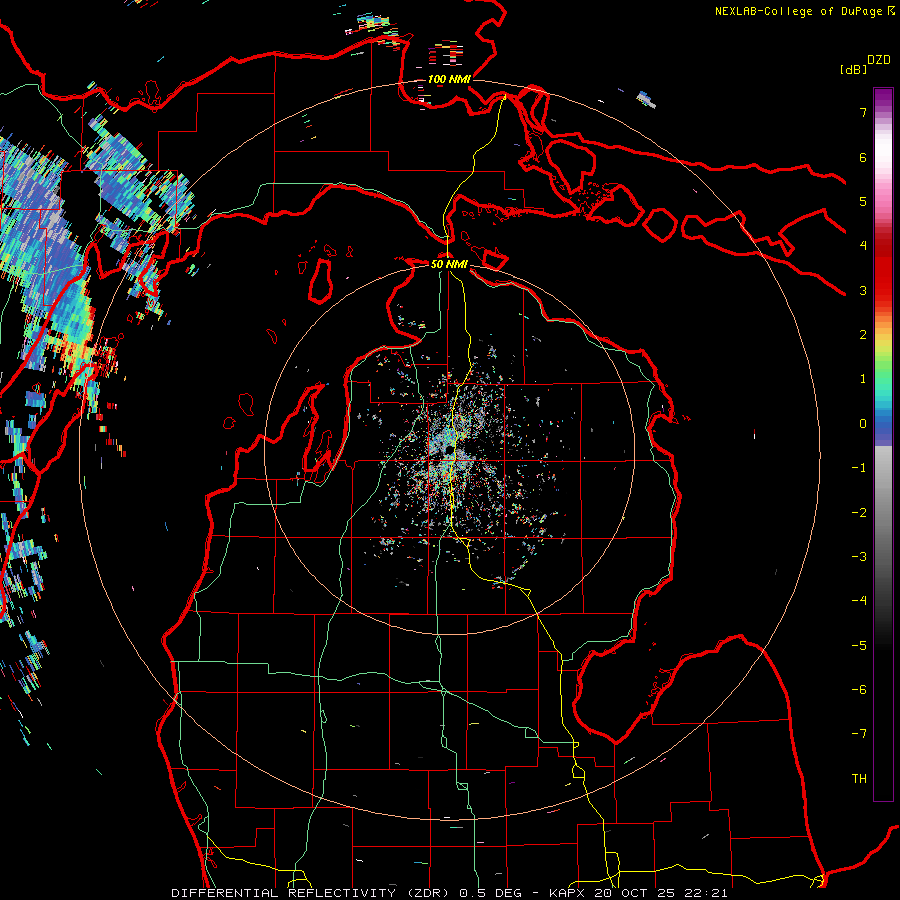Click the legend value 6
The image size is (900, 900).
click(863, 157)
